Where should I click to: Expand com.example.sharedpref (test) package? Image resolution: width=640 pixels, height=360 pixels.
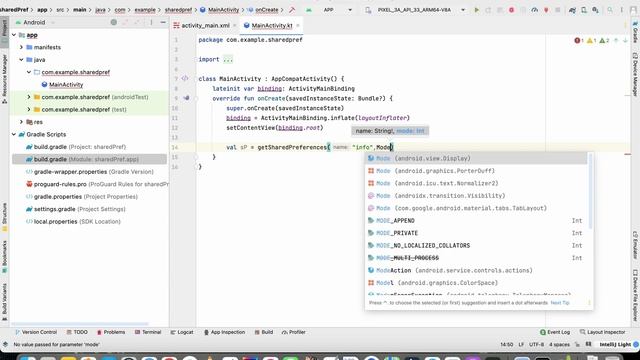29,109
